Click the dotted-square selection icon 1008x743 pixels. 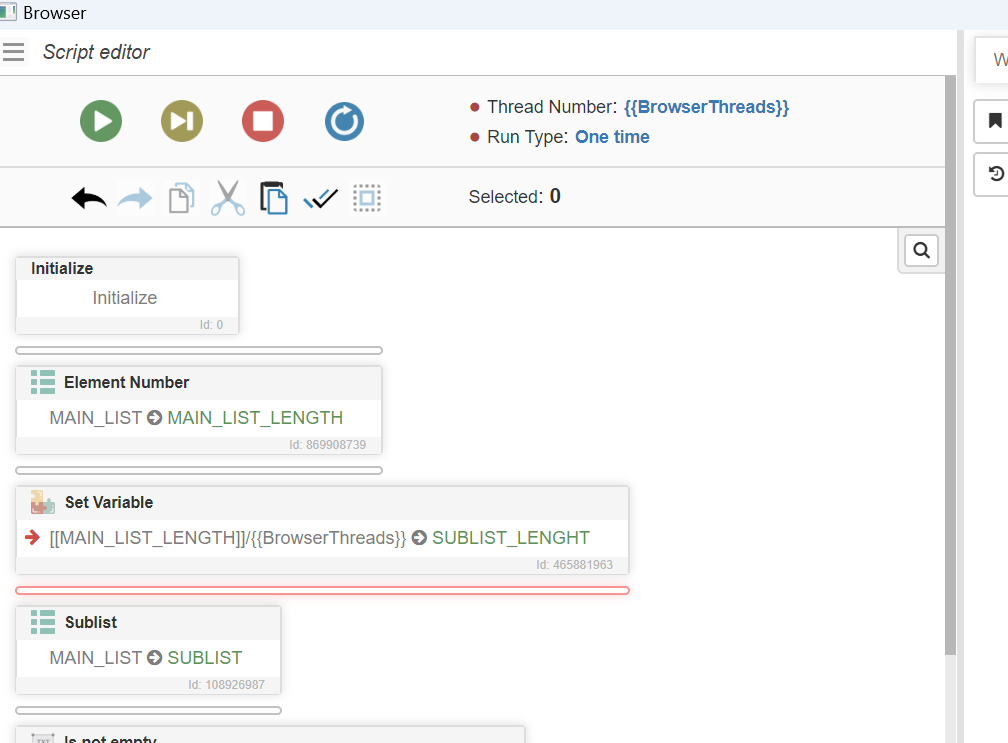click(367, 198)
